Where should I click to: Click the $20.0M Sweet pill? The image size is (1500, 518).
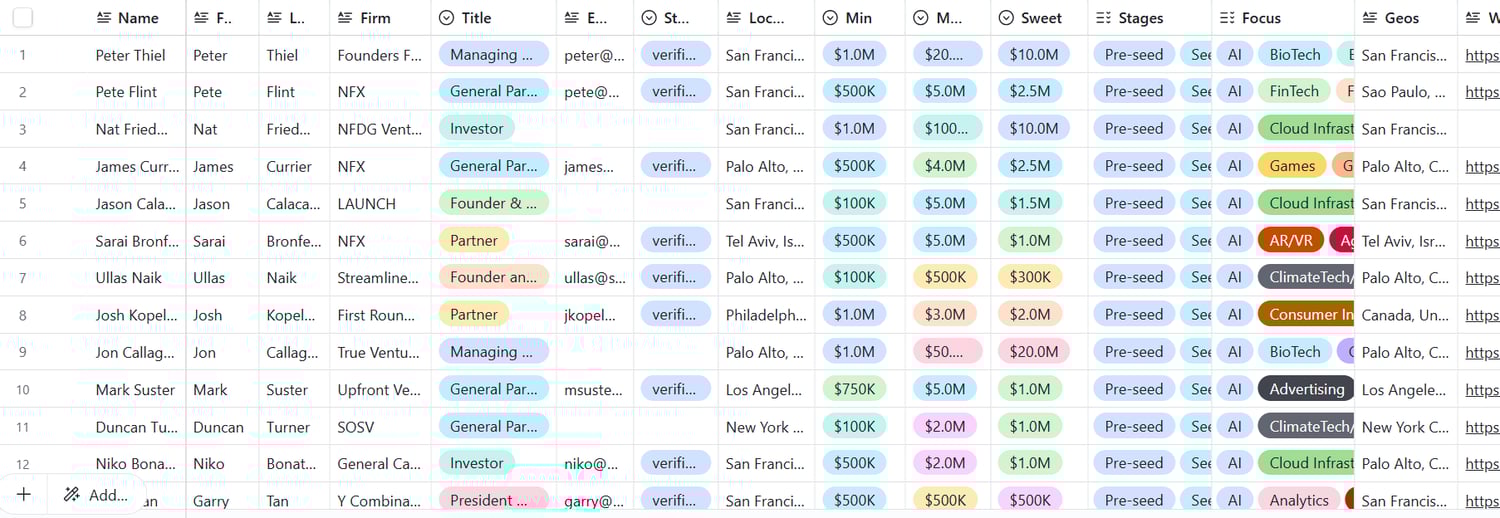pyautogui.click(x=1034, y=351)
